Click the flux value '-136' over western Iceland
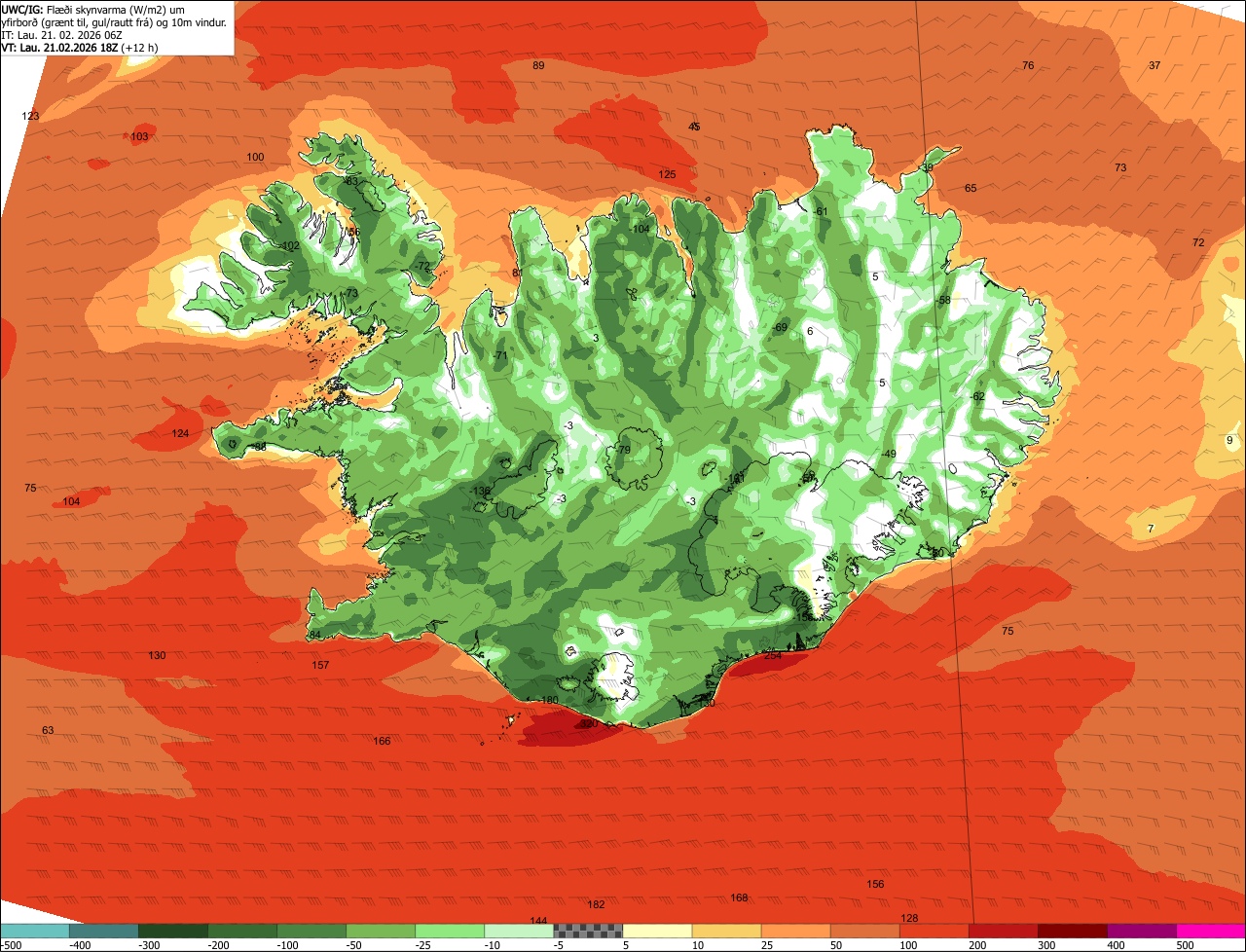1246x952 pixels. 480,491
